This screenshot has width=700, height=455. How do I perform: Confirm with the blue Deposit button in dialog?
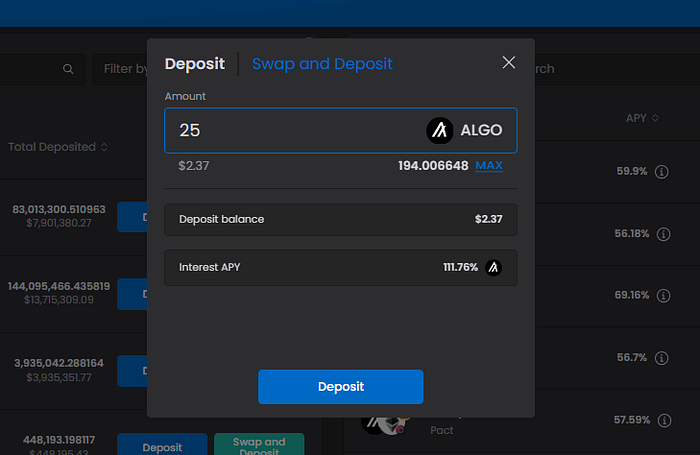(x=341, y=387)
